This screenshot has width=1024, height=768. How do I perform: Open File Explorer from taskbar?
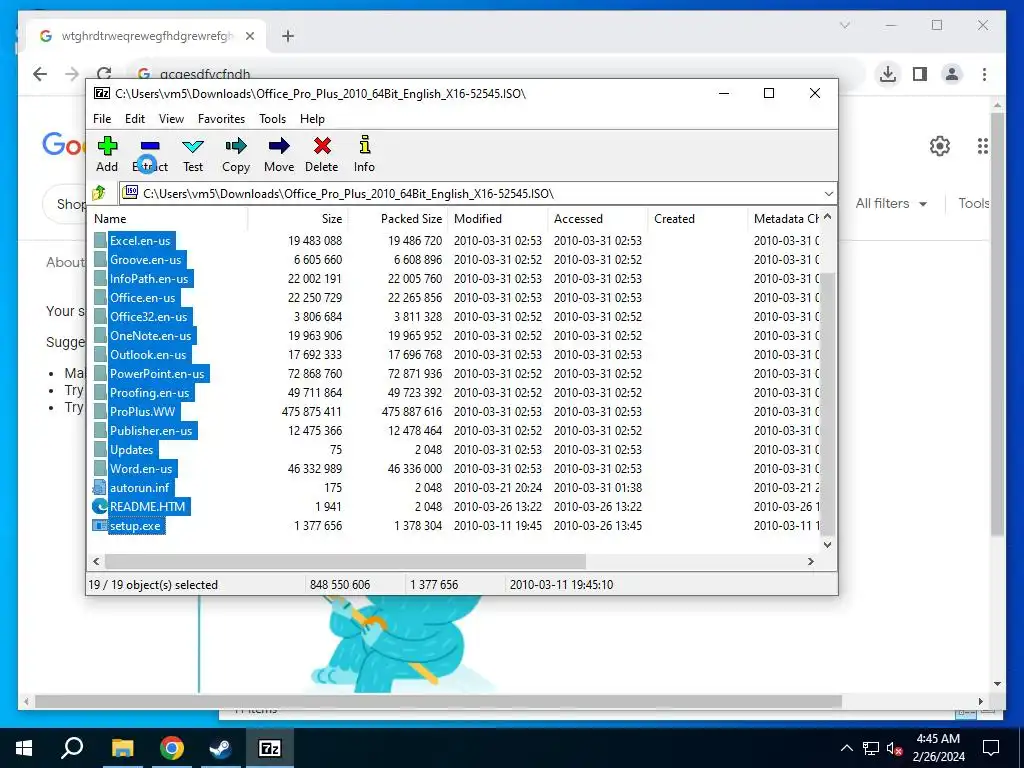[x=122, y=748]
